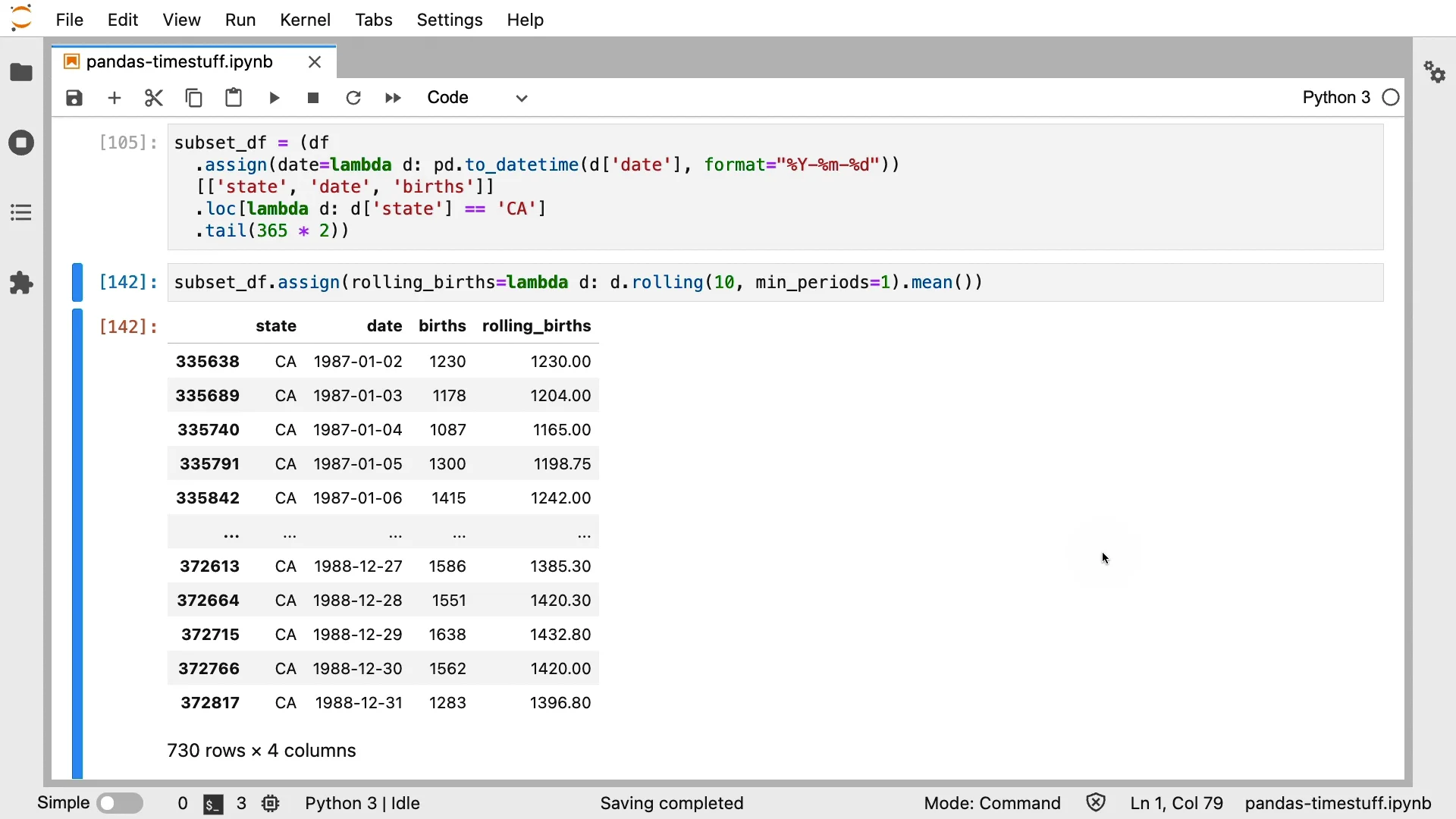Click the Python 3 kernel status circle

point(1392,98)
